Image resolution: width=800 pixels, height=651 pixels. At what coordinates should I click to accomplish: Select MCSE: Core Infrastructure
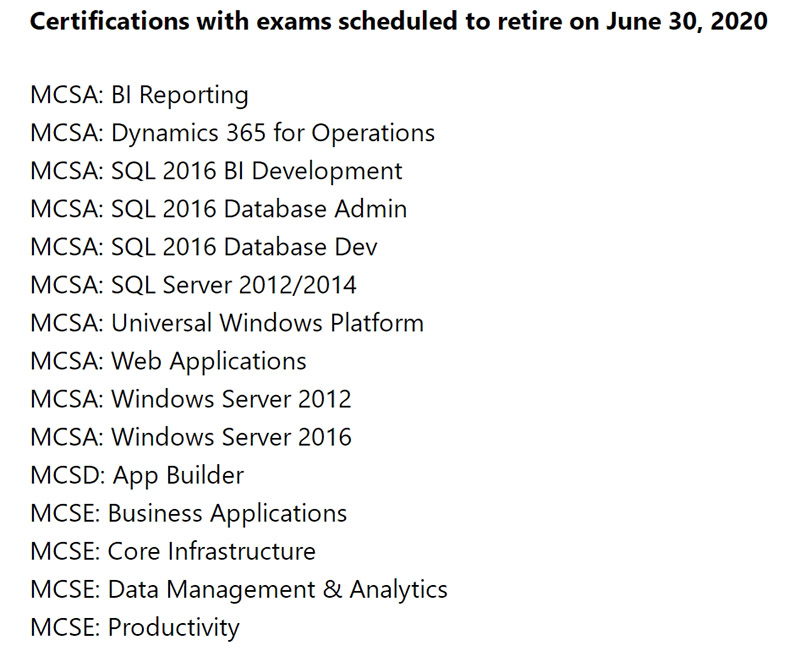pyautogui.click(x=173, y=552)
